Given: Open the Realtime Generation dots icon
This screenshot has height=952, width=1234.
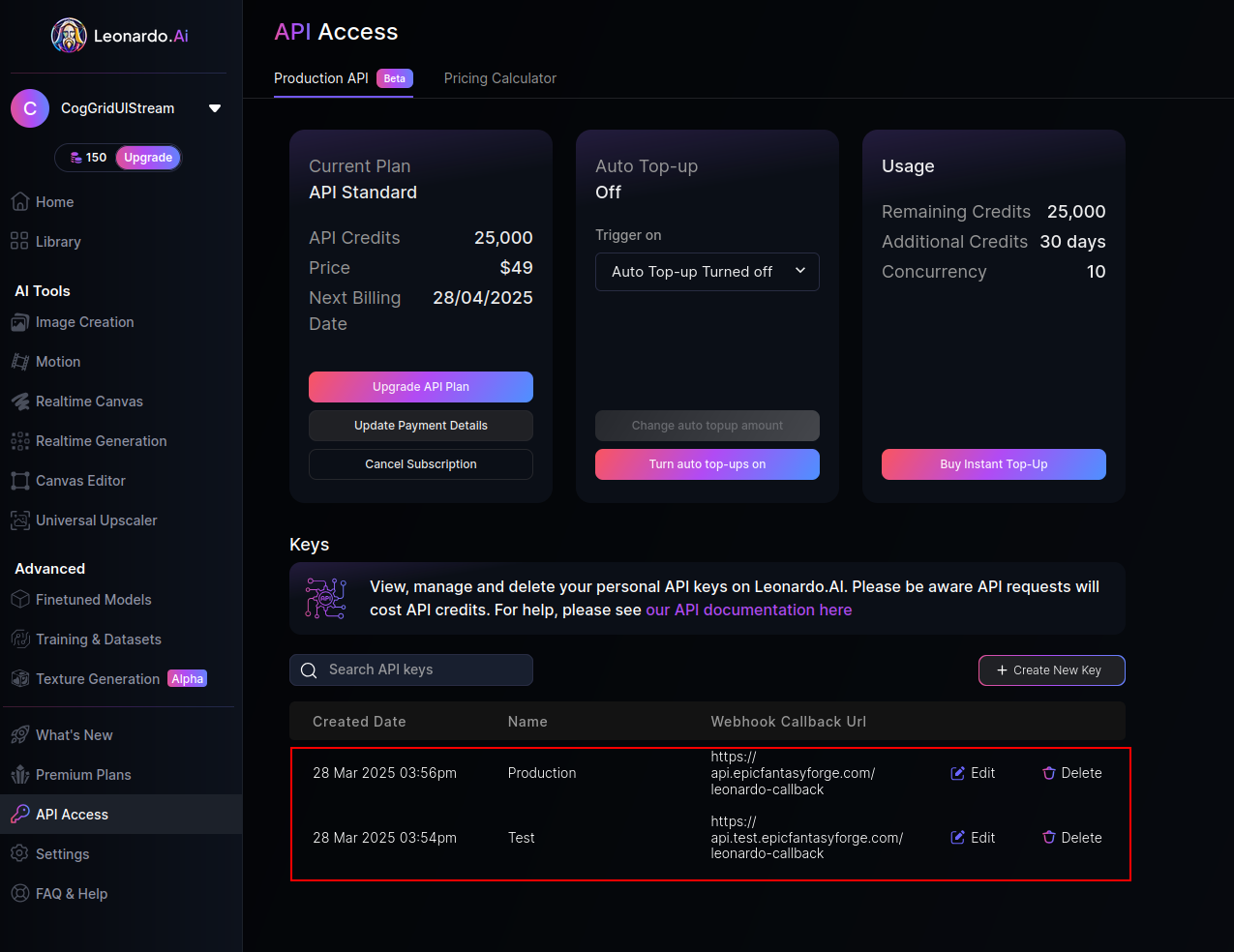Looking at the screenshot, I should tap(19, 441).
